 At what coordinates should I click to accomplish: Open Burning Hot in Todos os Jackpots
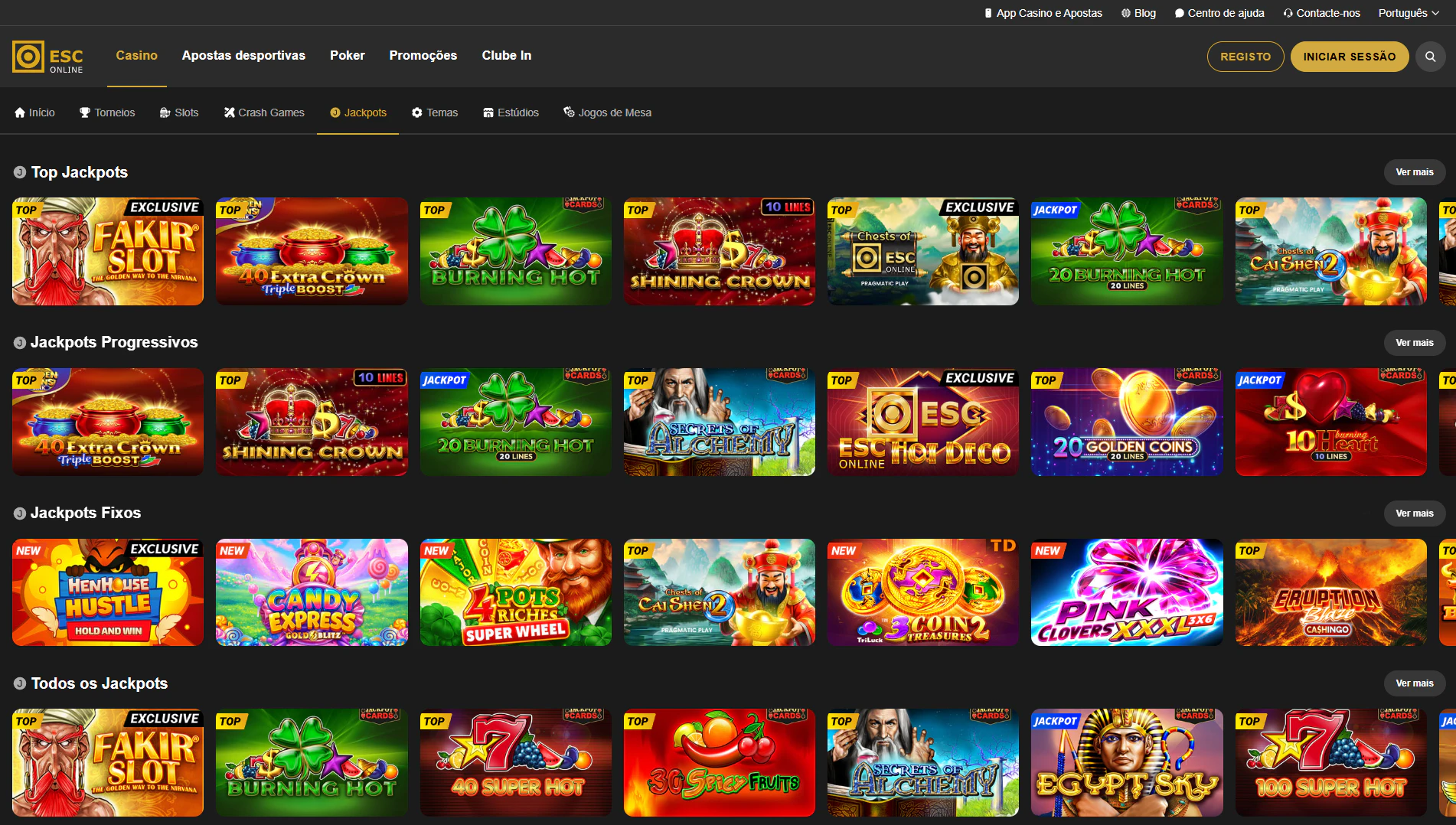(x=312, y=762)
